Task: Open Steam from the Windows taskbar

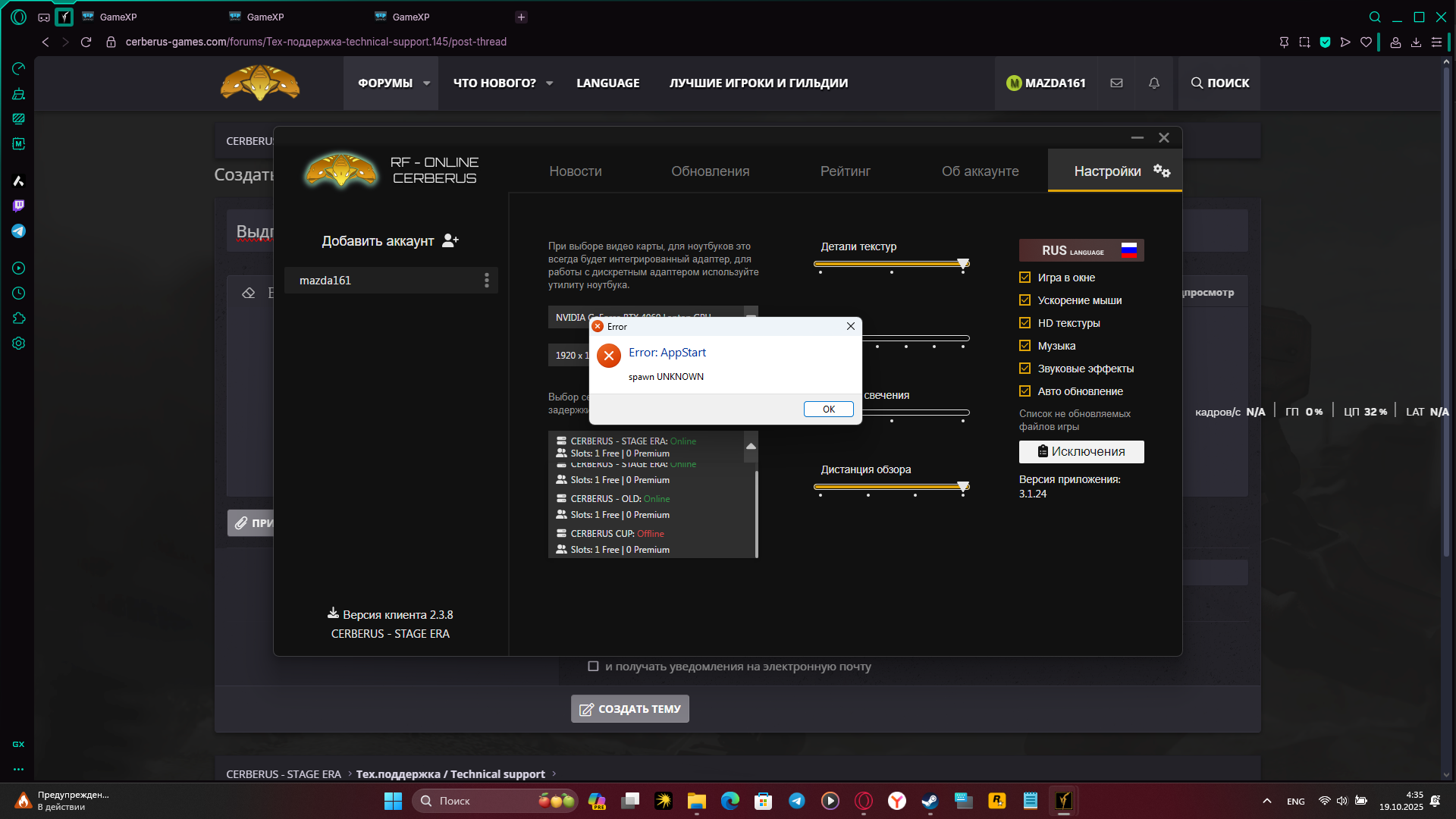Action: pos(930,801)
